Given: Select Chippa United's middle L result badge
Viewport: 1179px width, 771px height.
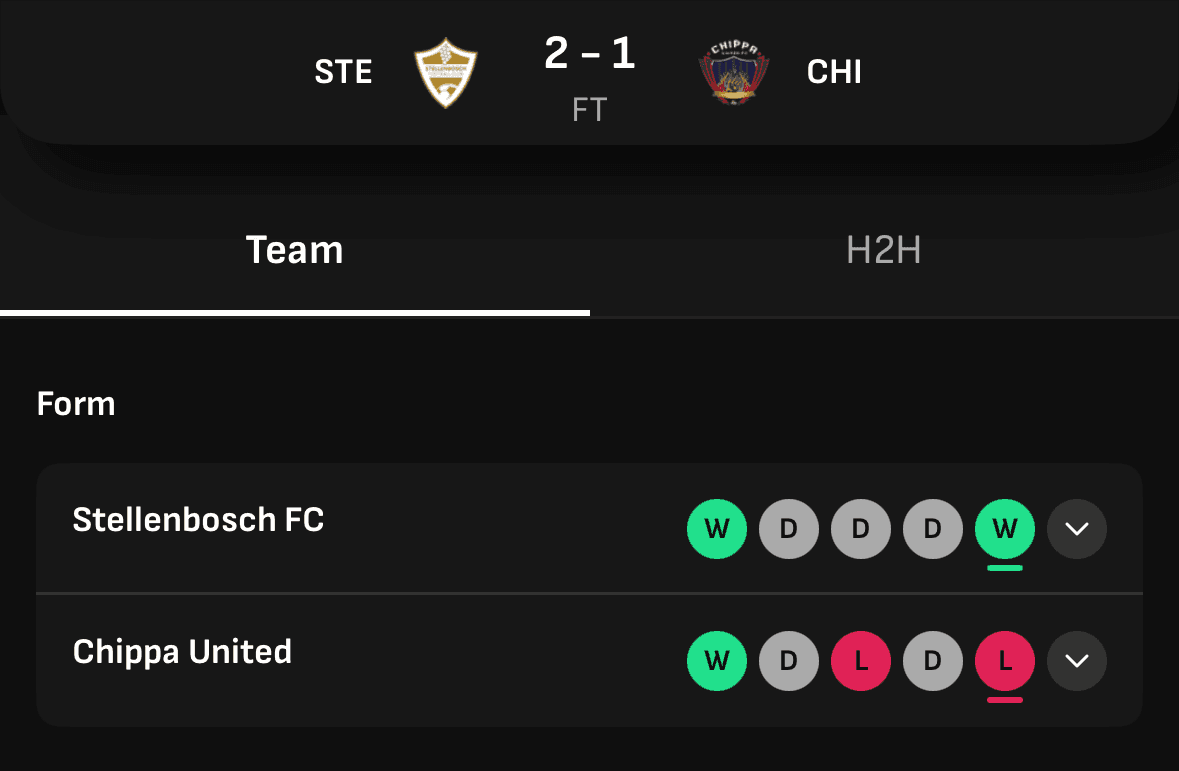Looking at the screenshot, I should (x=861, y=661).
